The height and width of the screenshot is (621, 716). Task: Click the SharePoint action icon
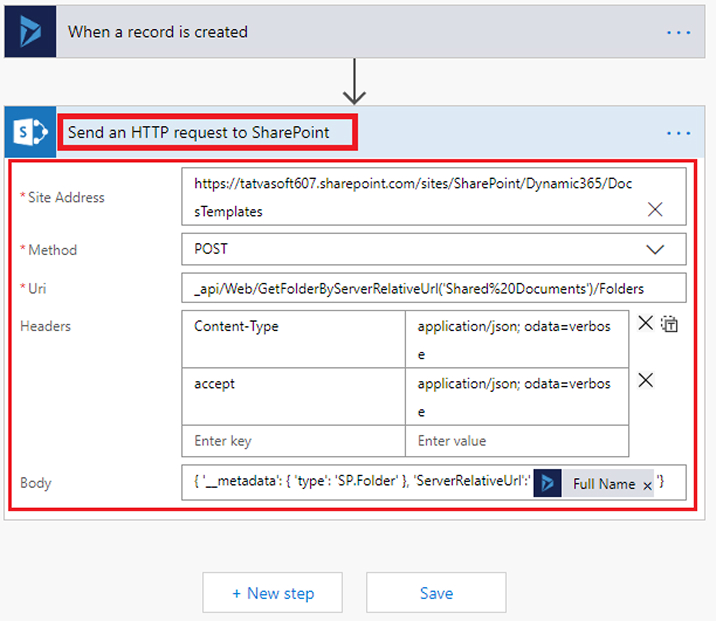(31, 132)
